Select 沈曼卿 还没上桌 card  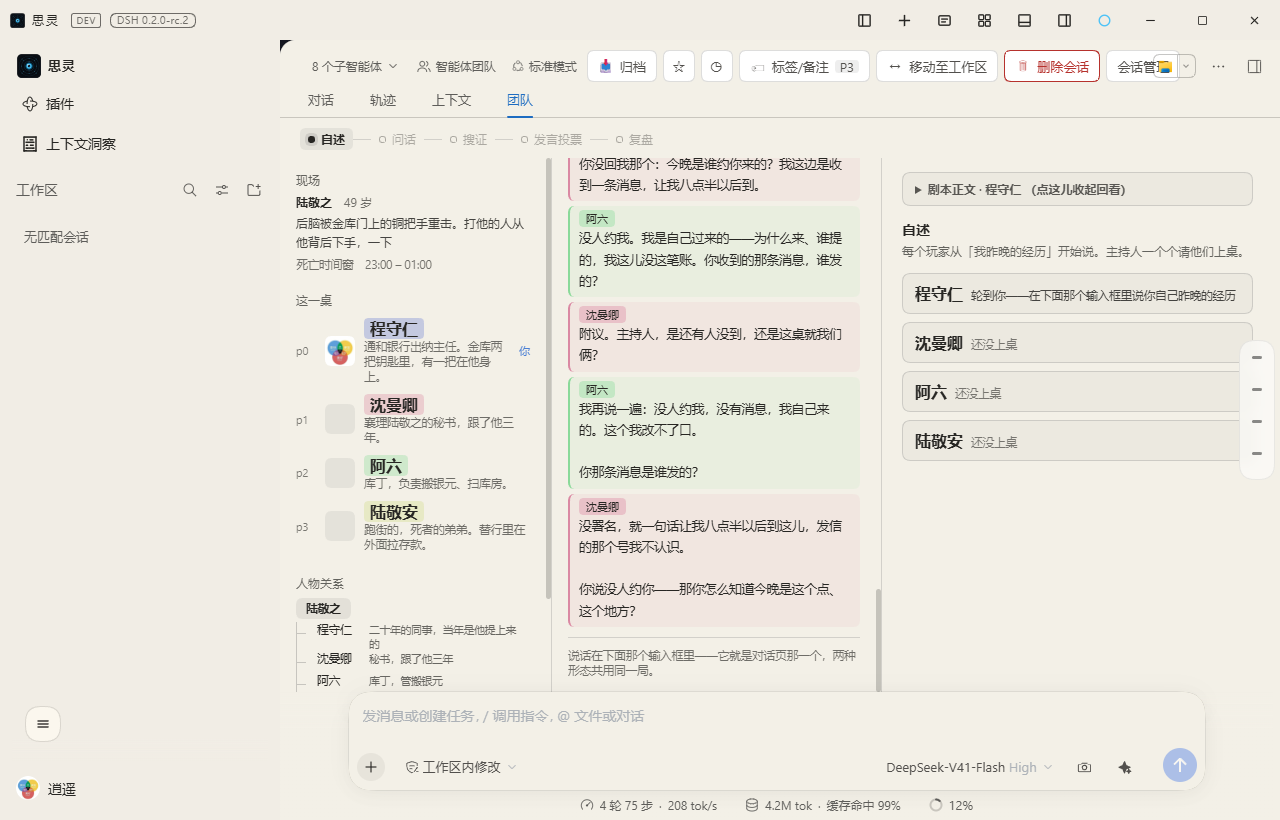click(1077, 343)
